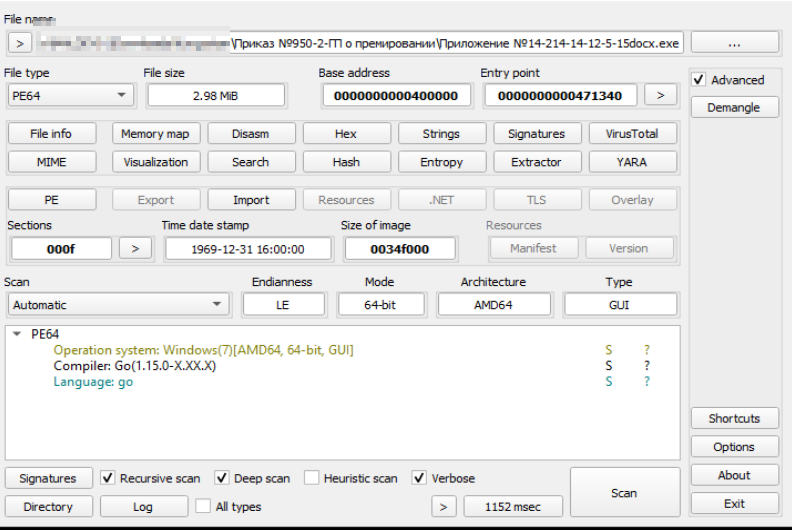Open the PE structure view
The width and height of the screenshot is (792, 530).
coord(51,200)
